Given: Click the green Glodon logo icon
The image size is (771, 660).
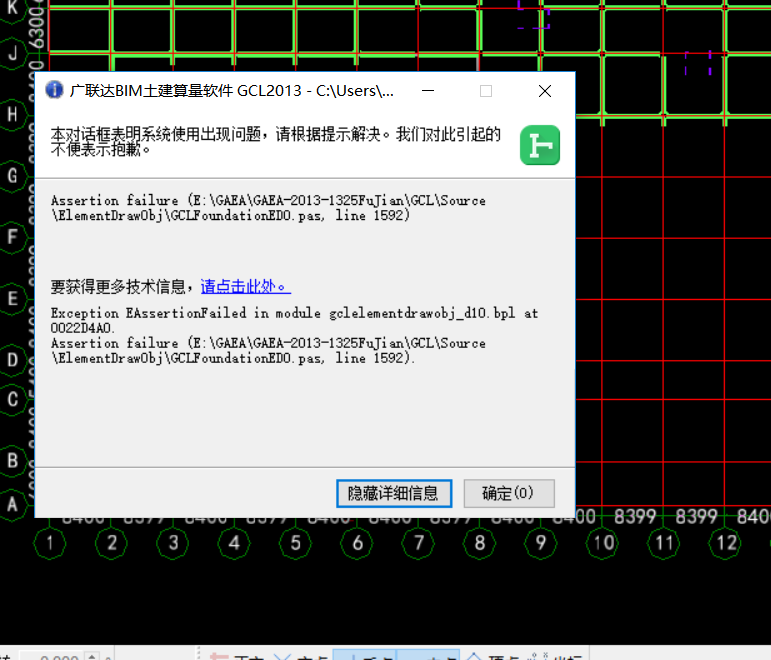Looking at the screenshot, I should coord(540,145).
